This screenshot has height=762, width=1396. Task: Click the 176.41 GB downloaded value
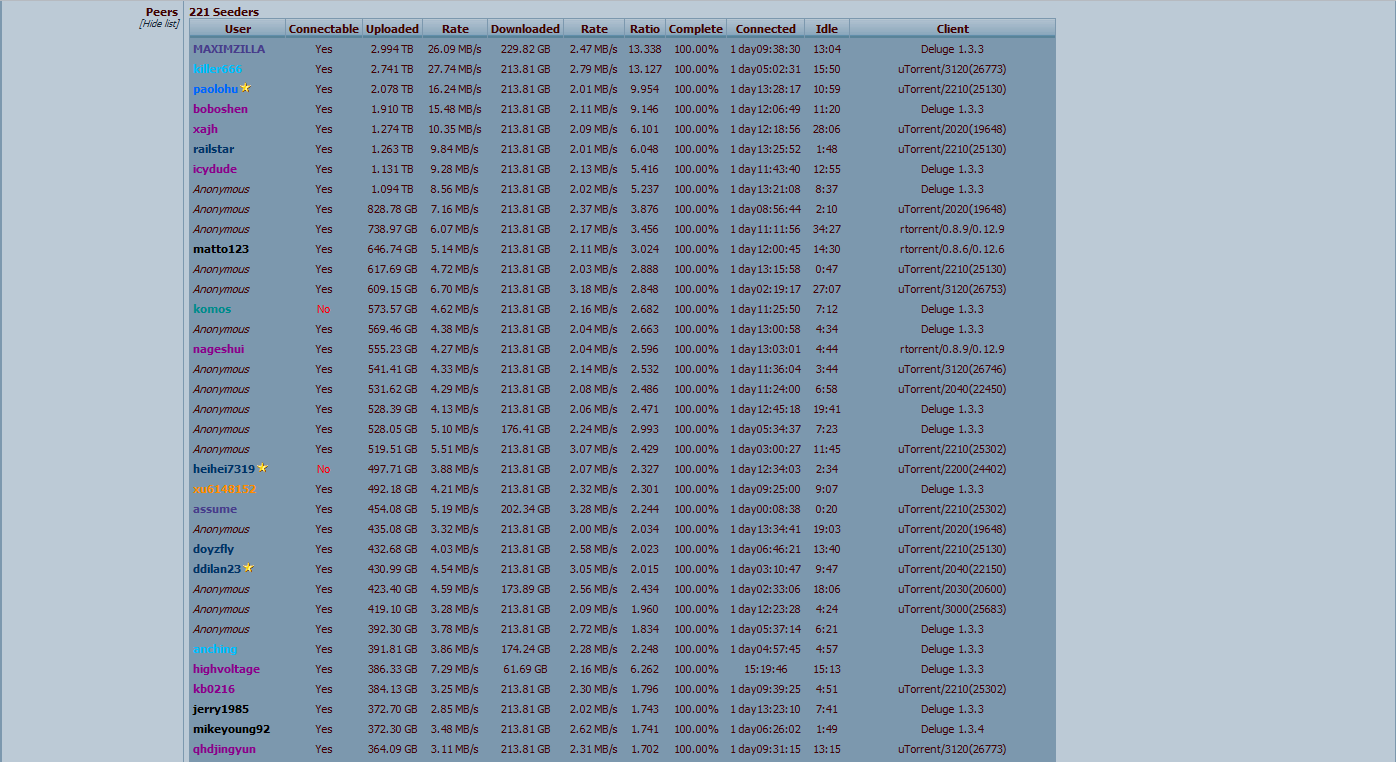pyautogui.click(x=525, y=429)
